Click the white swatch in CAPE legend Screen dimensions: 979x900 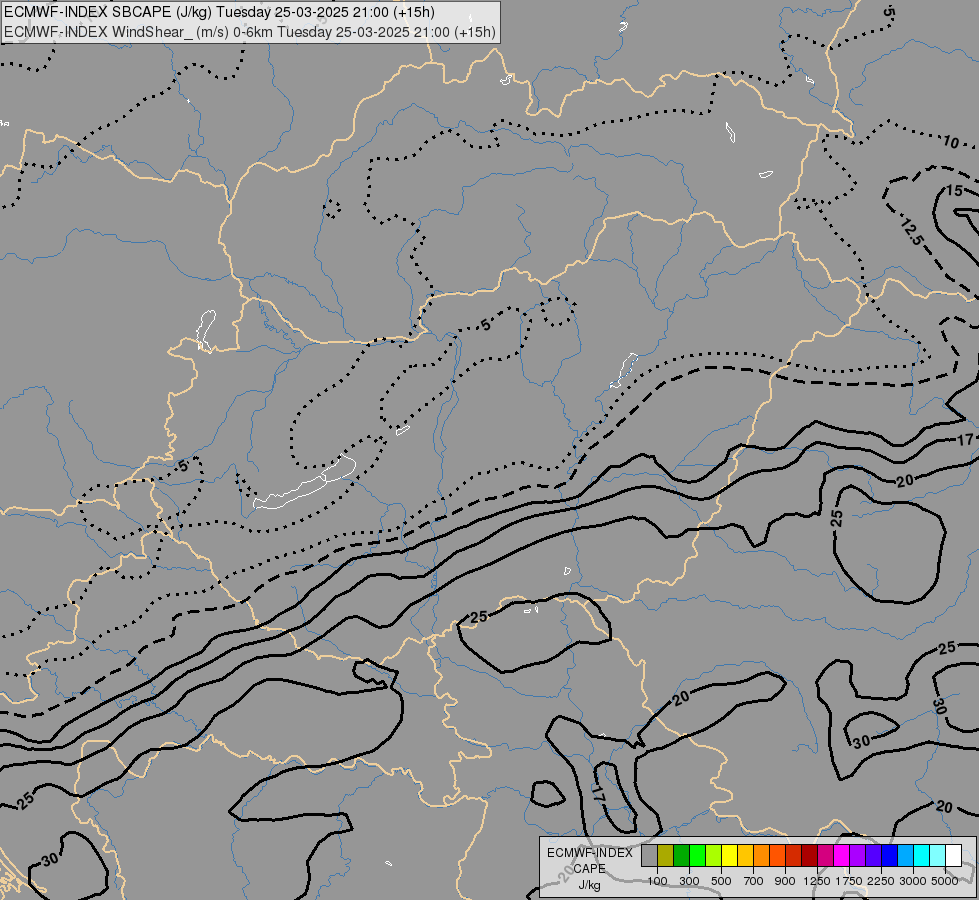[953, 855]
